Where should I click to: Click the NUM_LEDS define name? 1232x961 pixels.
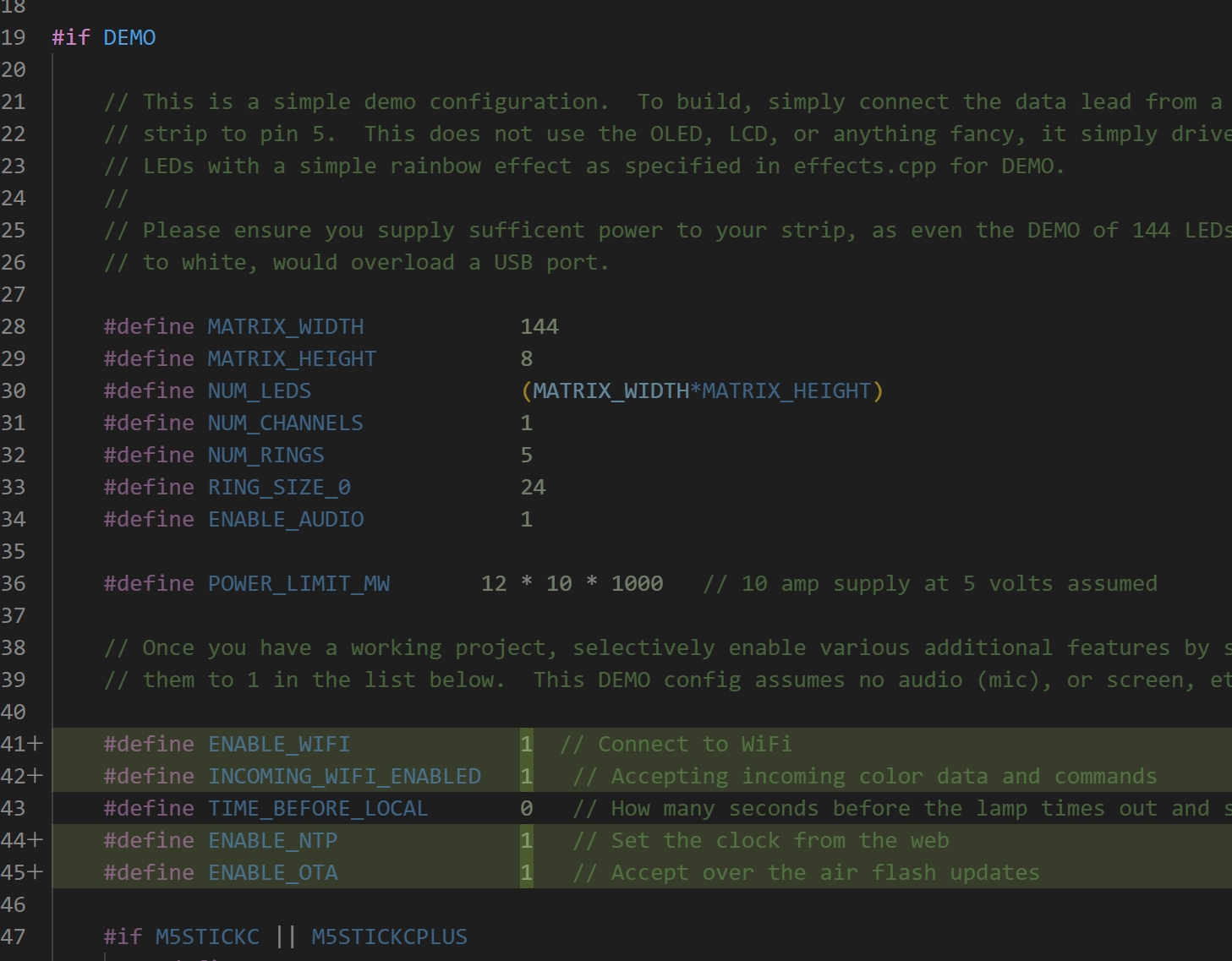(x=260, y=391)
